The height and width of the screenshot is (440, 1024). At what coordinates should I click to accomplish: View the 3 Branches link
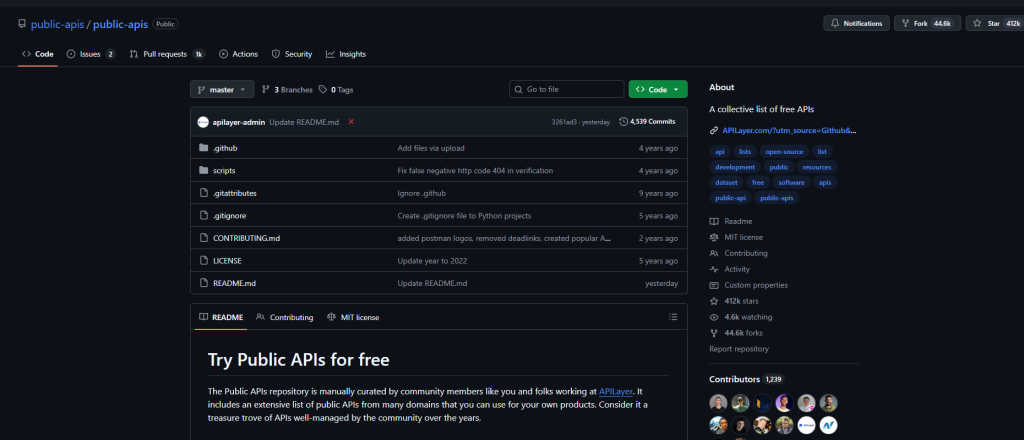287,89
